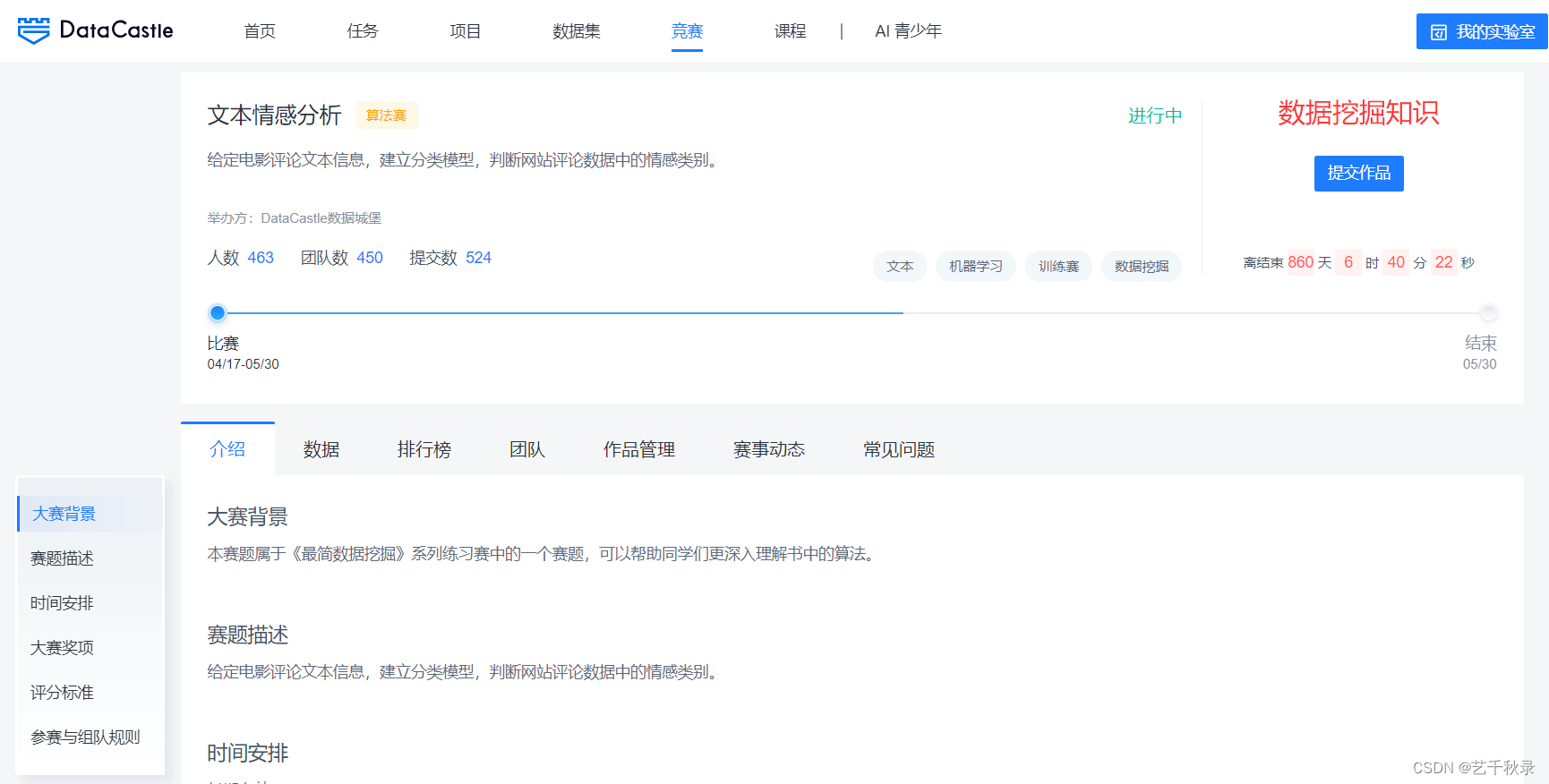This screenshot has width=1549, height=784.
Task: Click the 进行中 status label
Action: [1155, 115]
